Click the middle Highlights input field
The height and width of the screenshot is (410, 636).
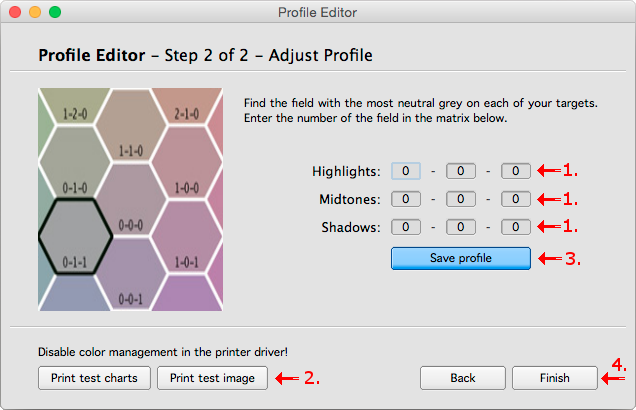pos(460,171)
